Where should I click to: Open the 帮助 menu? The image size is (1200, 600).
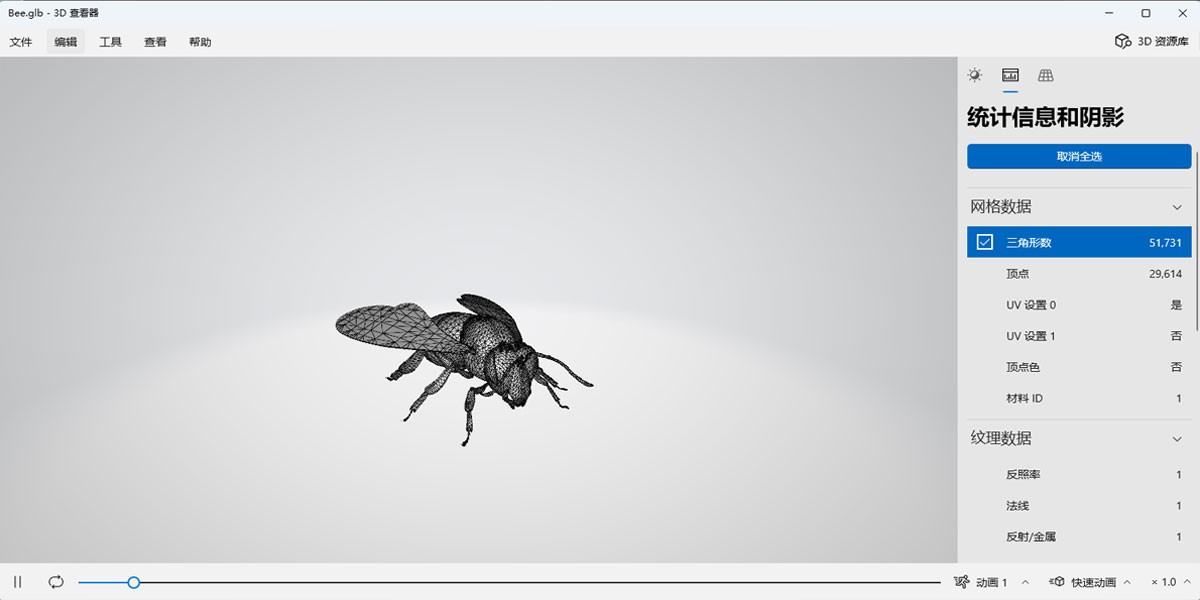(x=200, y=42)
